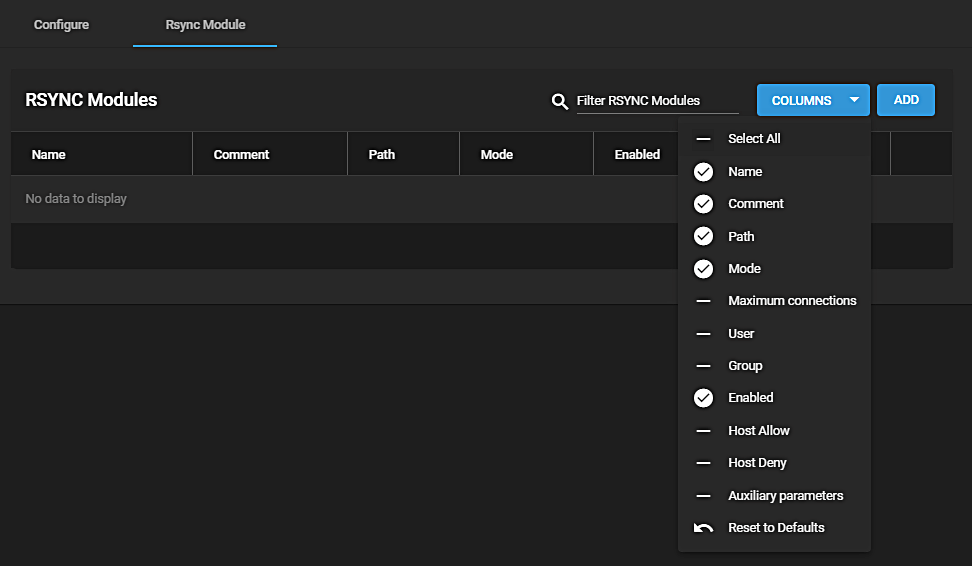The image size is (972, 566).
Task: Click the Reset to Defaults undo icon
Action: click(x=704, y=528)
